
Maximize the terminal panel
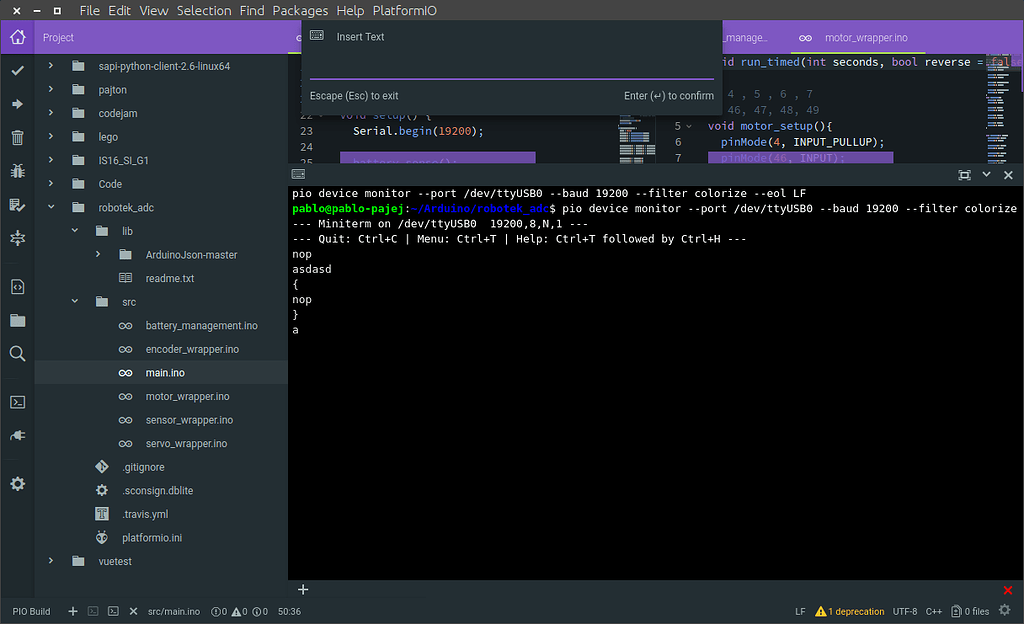(x=964, y=174)
